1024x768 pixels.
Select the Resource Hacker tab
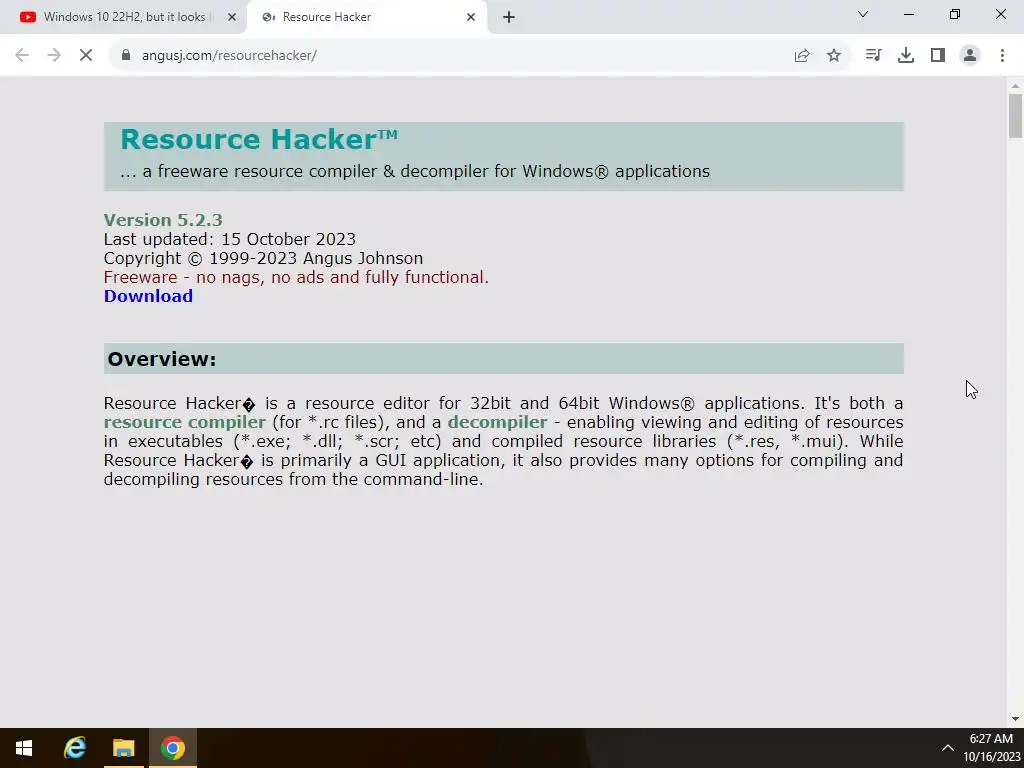pos(366,17)
